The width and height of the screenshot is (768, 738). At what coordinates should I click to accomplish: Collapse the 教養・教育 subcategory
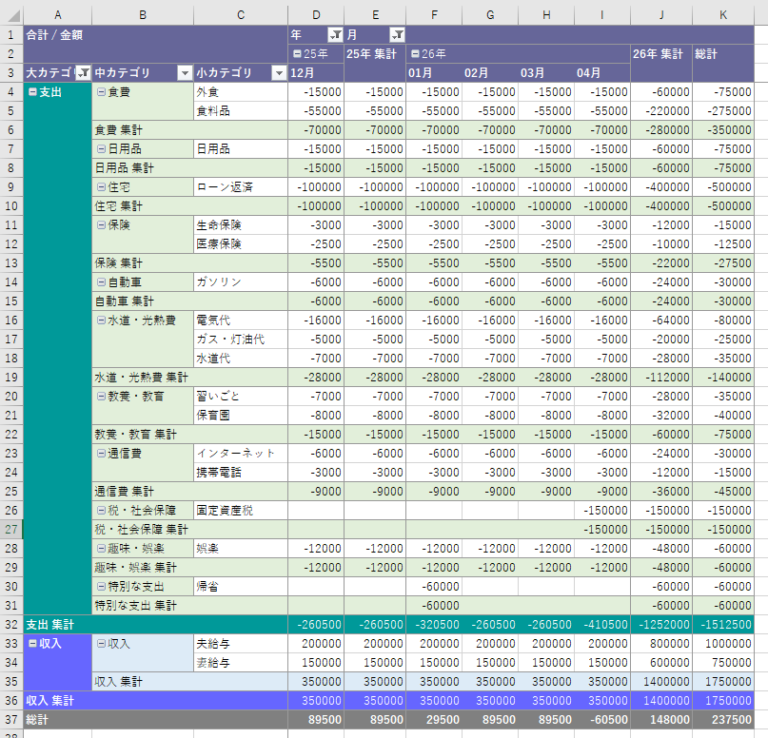(x=101, y=396)
